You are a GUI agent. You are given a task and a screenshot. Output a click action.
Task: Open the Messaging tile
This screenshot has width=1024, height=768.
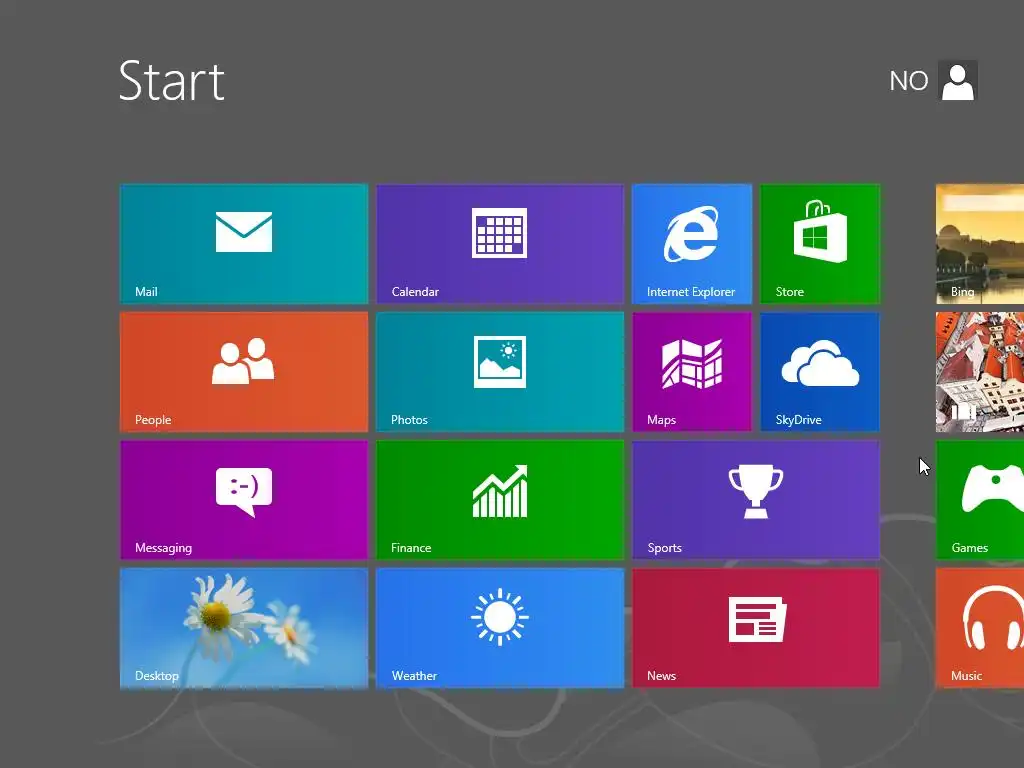(244, 500)
